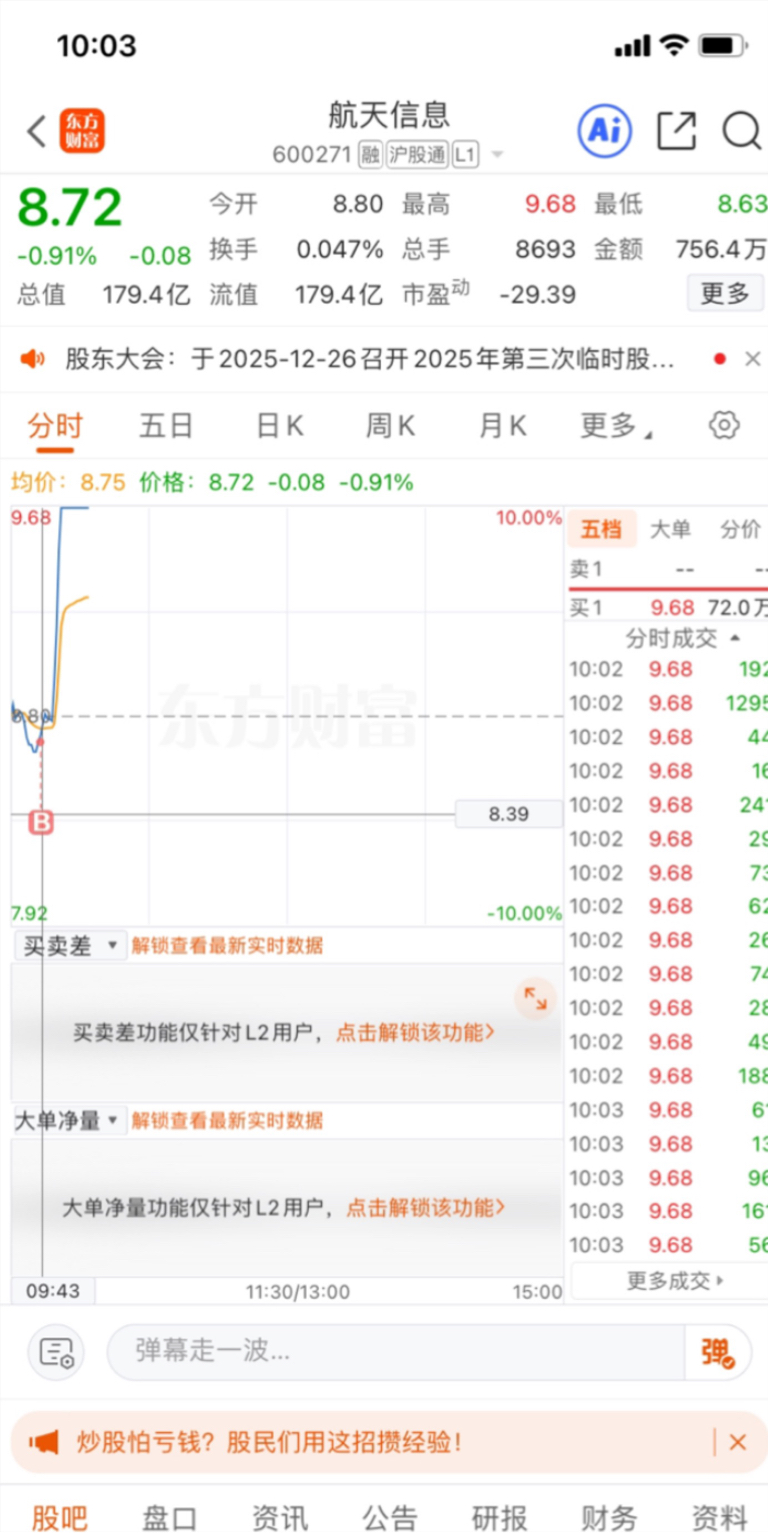
Task: Switch to the 五日 tab
Action: click(x=166, y=426)
